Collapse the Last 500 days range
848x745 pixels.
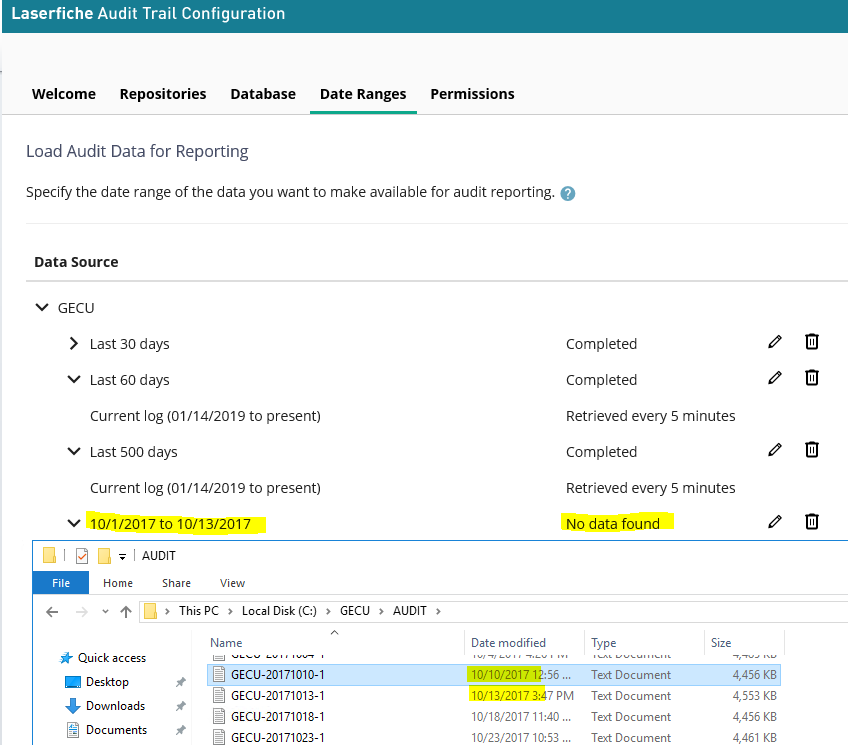(x=74, y=451)
